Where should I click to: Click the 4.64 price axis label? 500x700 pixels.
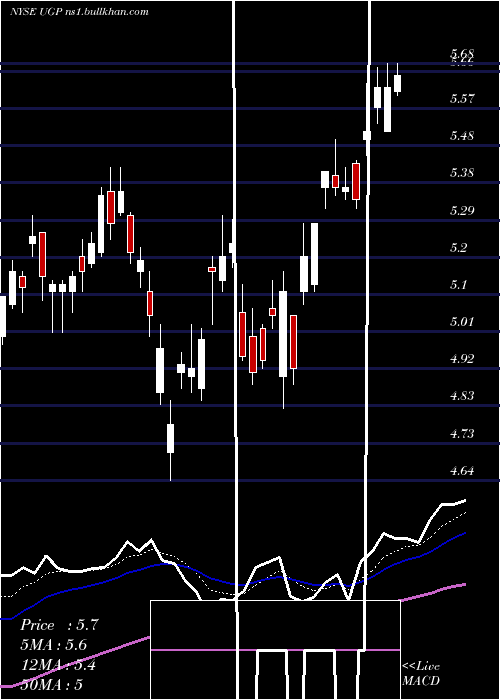coord(462,471)
